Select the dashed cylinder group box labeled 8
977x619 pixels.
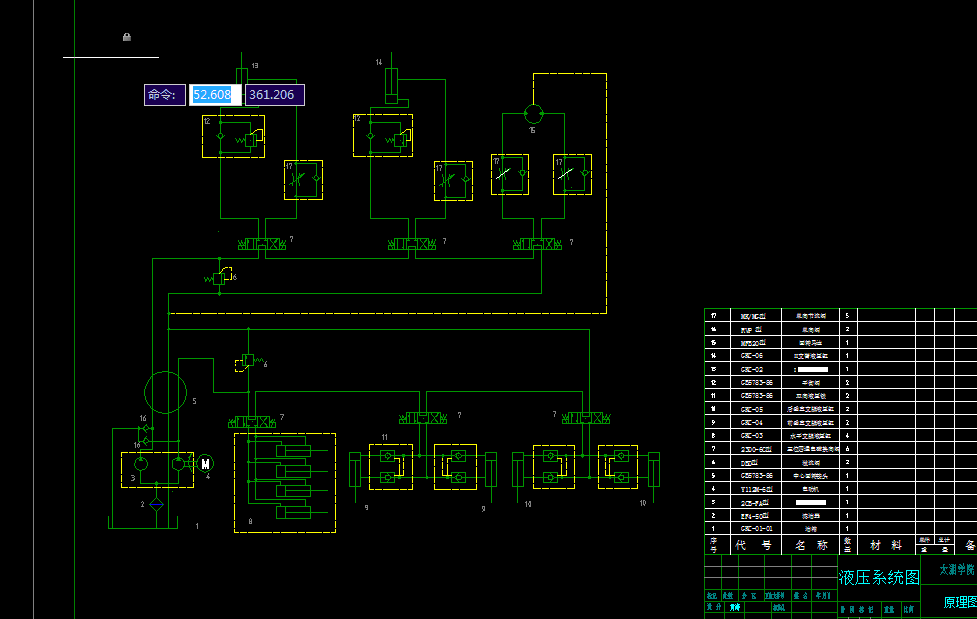pyautogui.click(x=285, y=483)
